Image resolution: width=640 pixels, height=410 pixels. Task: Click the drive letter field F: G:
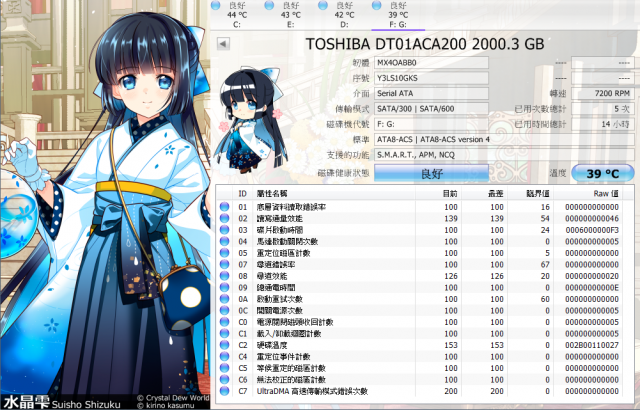pyautogui.click(x=431, y=124)
